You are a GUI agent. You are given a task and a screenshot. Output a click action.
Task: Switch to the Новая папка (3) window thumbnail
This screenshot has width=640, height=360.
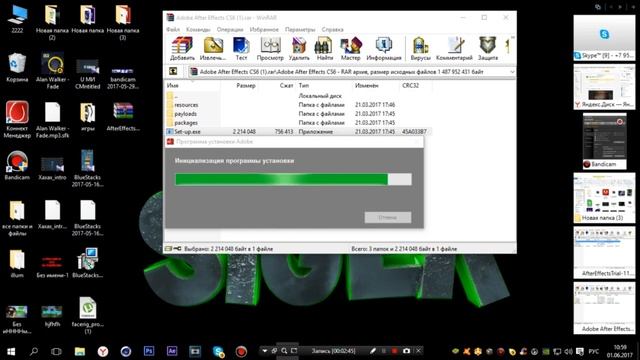[604, 198]
